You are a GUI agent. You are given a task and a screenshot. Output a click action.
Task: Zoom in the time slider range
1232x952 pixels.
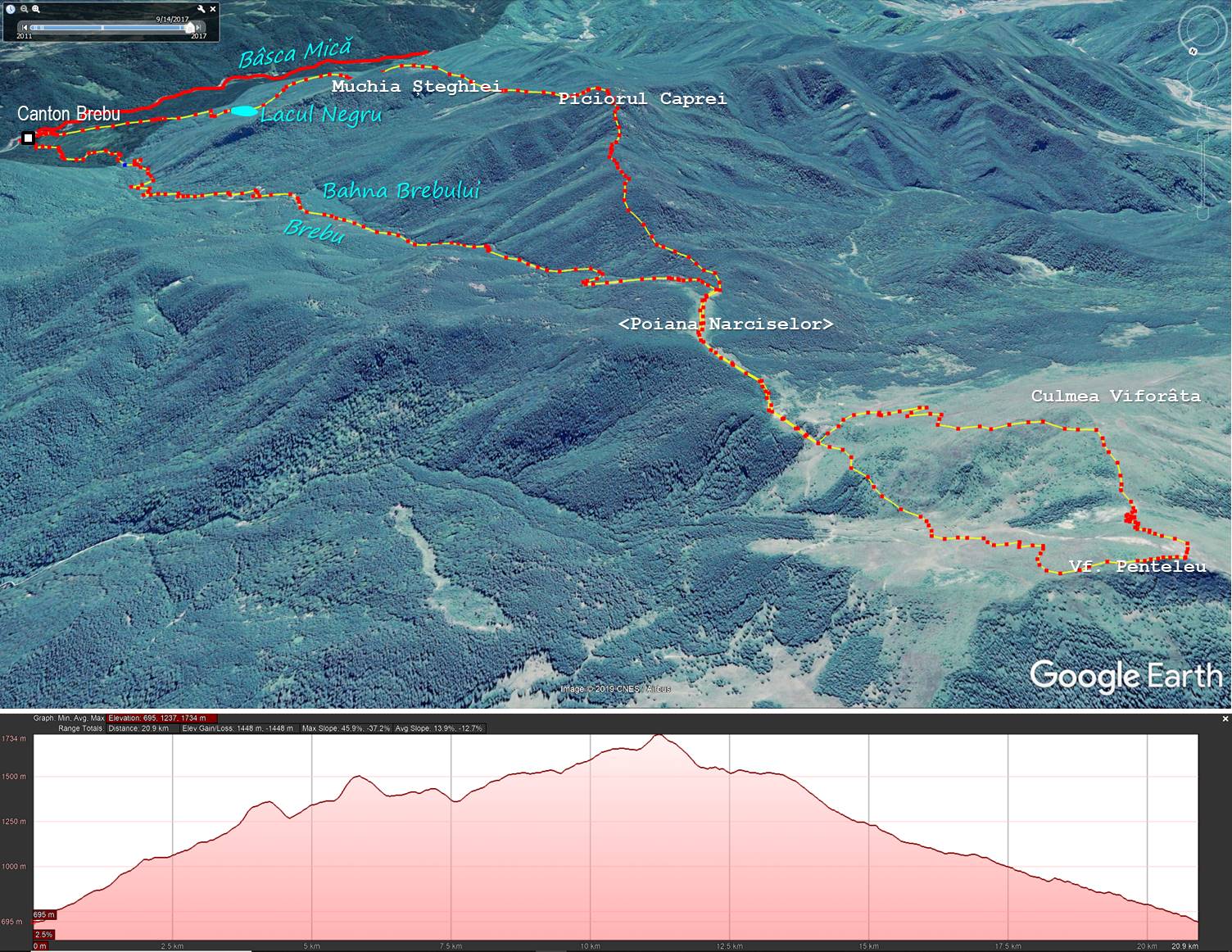pos(36,9)
